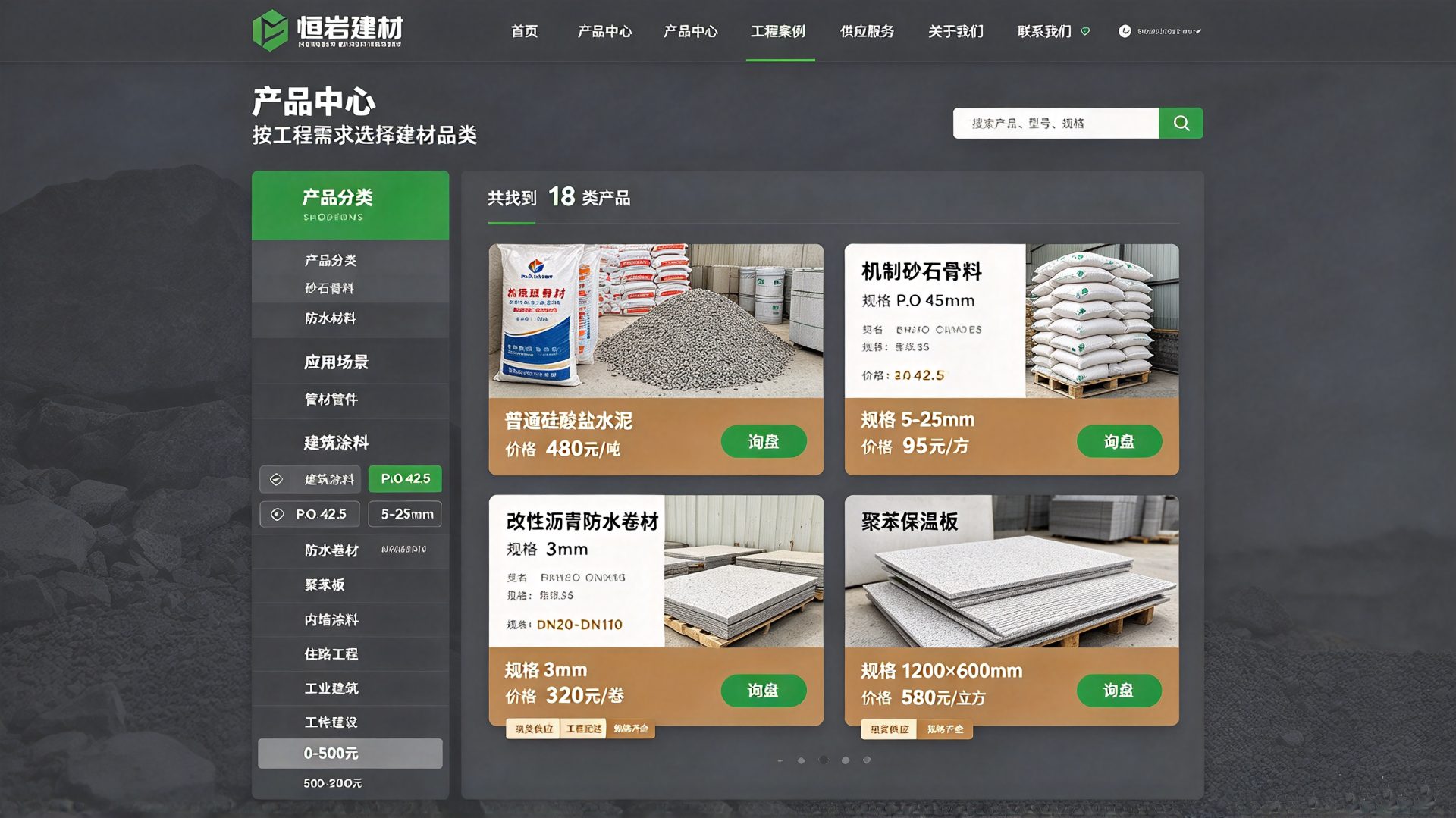The height and width of the screenshot is (818, 1456).
Task: Open the 聚苯保温板 product image
Action: [1012, 571]
